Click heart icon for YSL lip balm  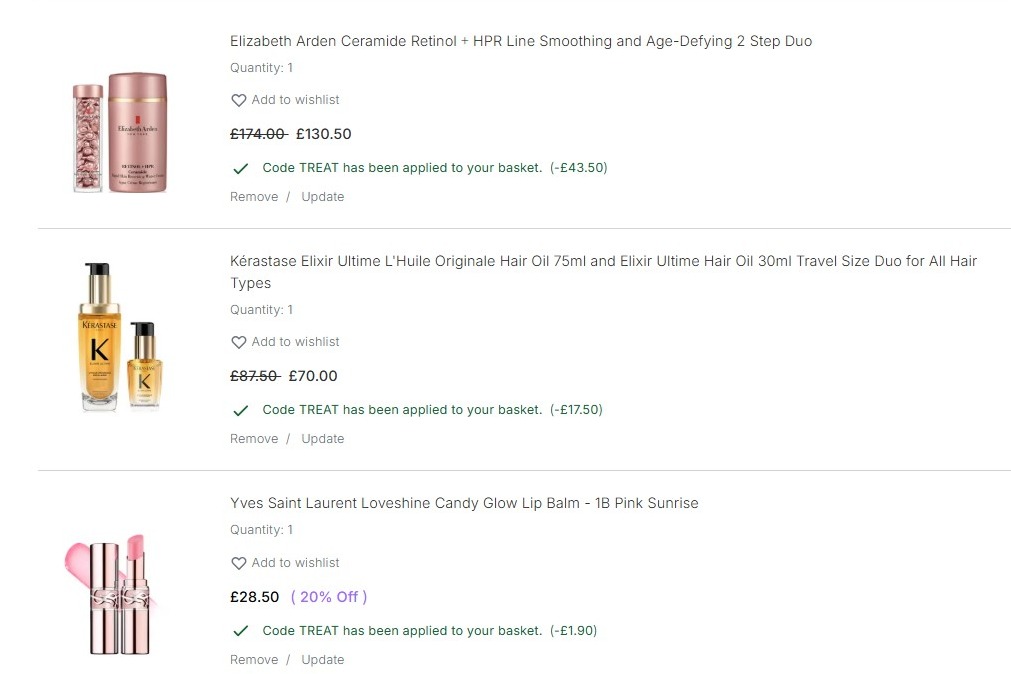(238, 563)
